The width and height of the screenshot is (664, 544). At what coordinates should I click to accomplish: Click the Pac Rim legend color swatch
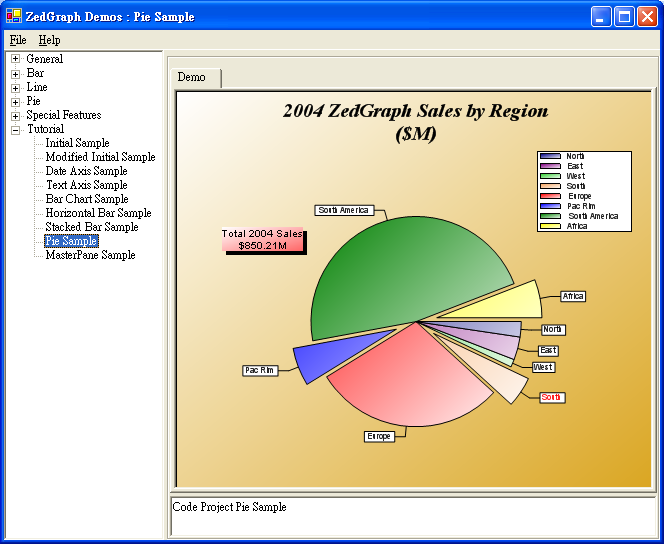coord(551,206)
